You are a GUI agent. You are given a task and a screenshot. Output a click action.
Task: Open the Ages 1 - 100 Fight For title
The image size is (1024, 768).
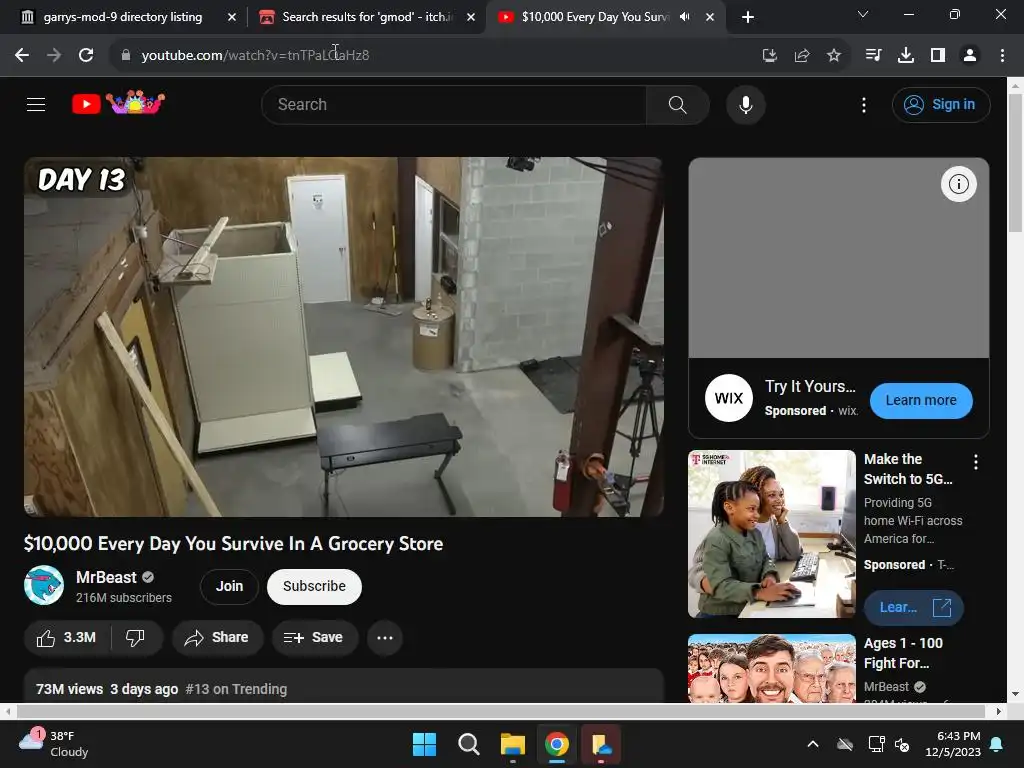903,653
